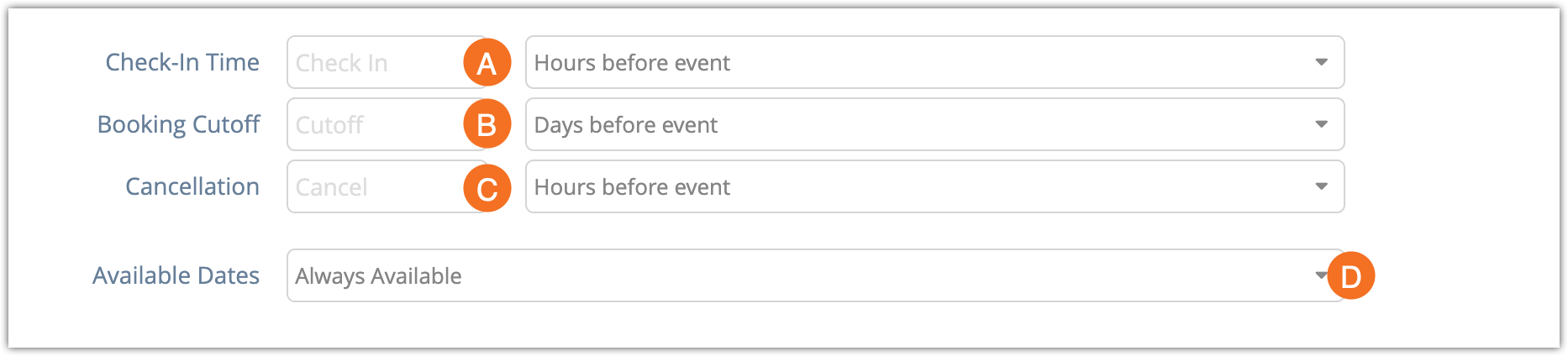Viewport: 1568px width, 356px height.
Task: Click the Check-In Time dropdown arrow icon
Action: pos(1322,63)
